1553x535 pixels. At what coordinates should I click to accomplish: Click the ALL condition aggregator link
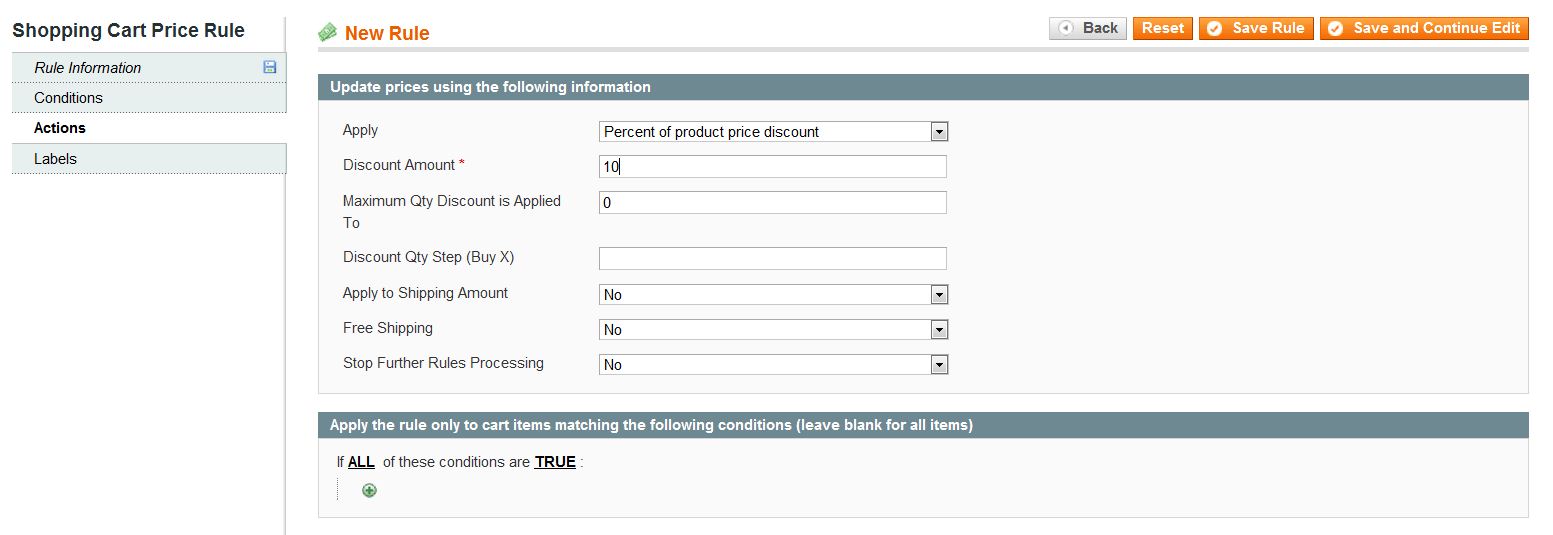361,462
